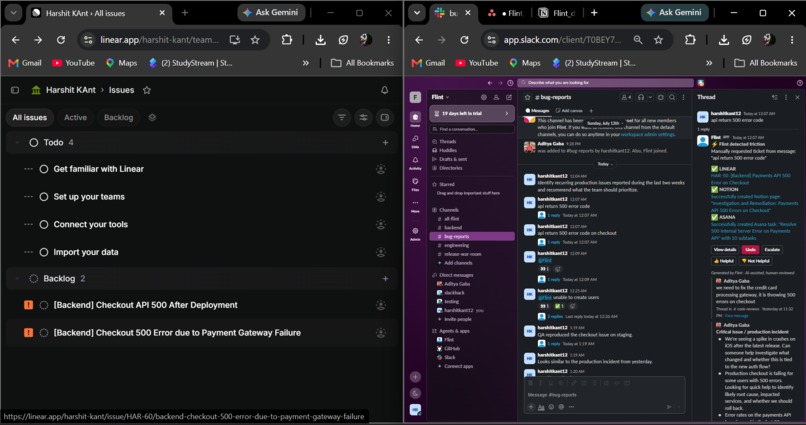806x425 pixels.
Task: Search within the bug-reports channel magnifier icon
Action: pos(672,97)
